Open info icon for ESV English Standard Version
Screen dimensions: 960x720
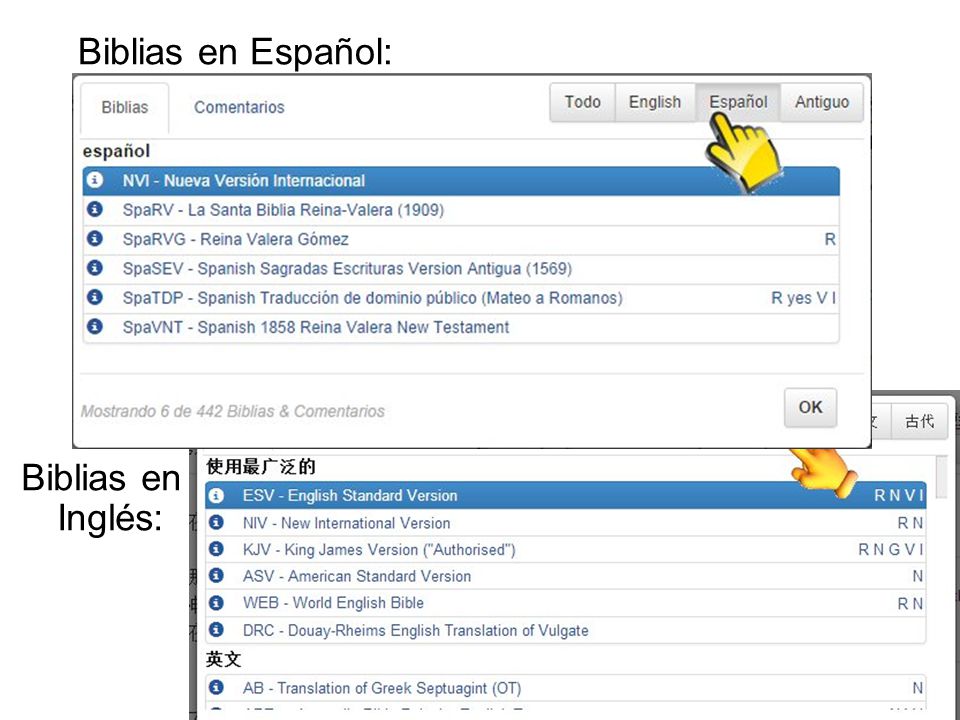(216, 495)
